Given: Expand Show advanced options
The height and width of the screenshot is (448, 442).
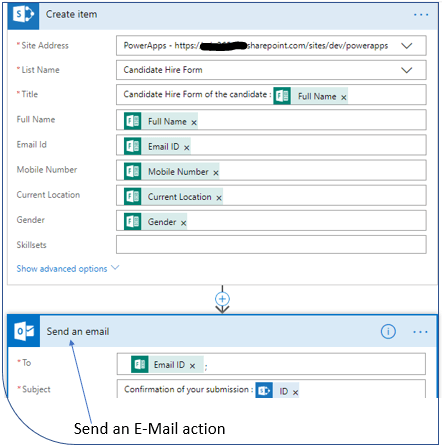Looking at the screenshot, I should pyautogui.click(x=68, y=268).
